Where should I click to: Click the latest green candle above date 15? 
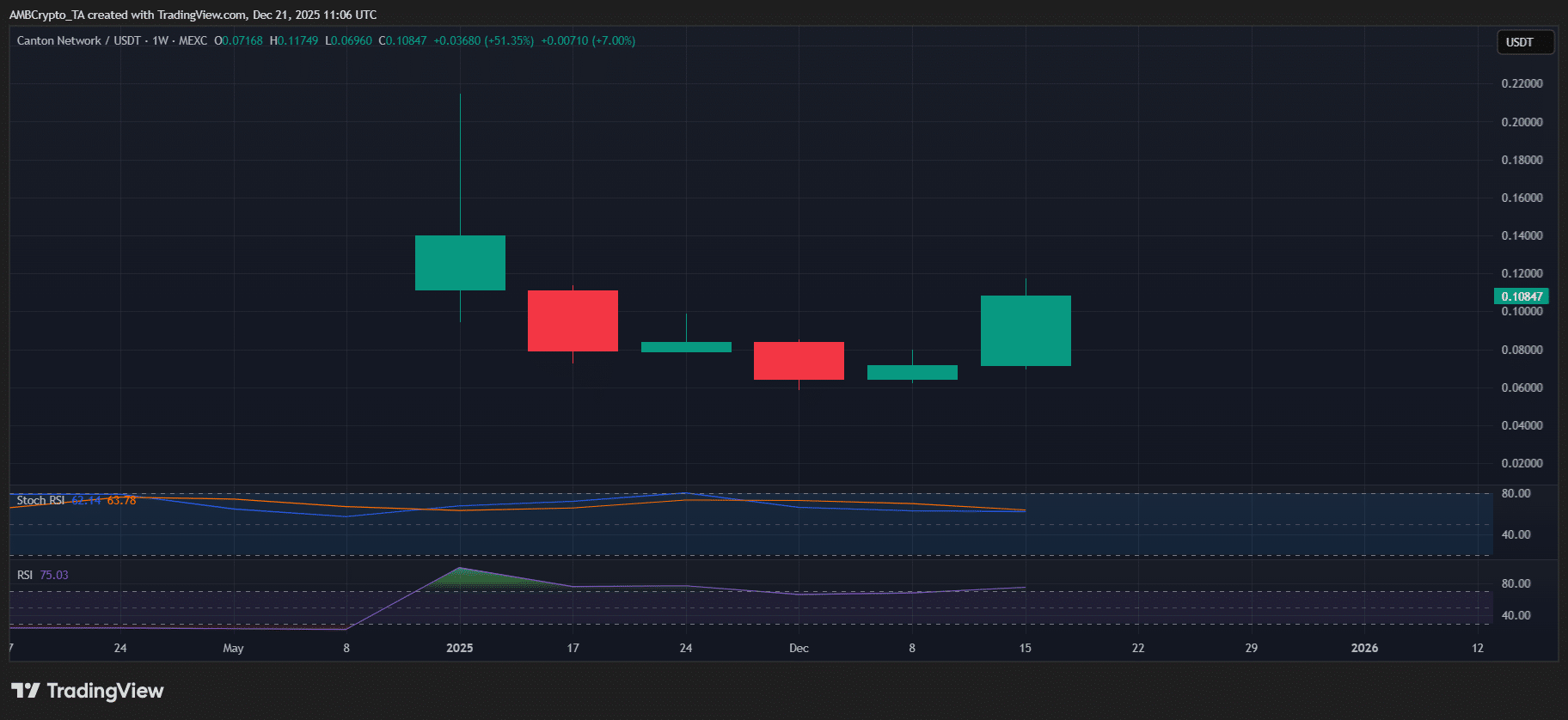tap(1026, 331)
